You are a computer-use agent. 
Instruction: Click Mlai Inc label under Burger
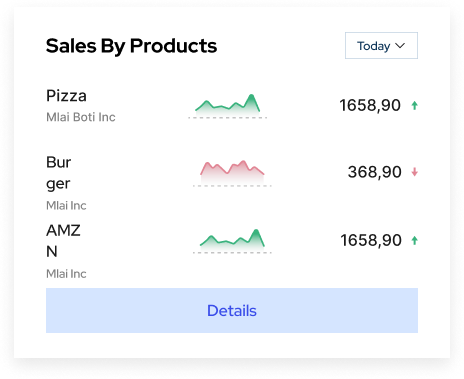tap(66, 205)
